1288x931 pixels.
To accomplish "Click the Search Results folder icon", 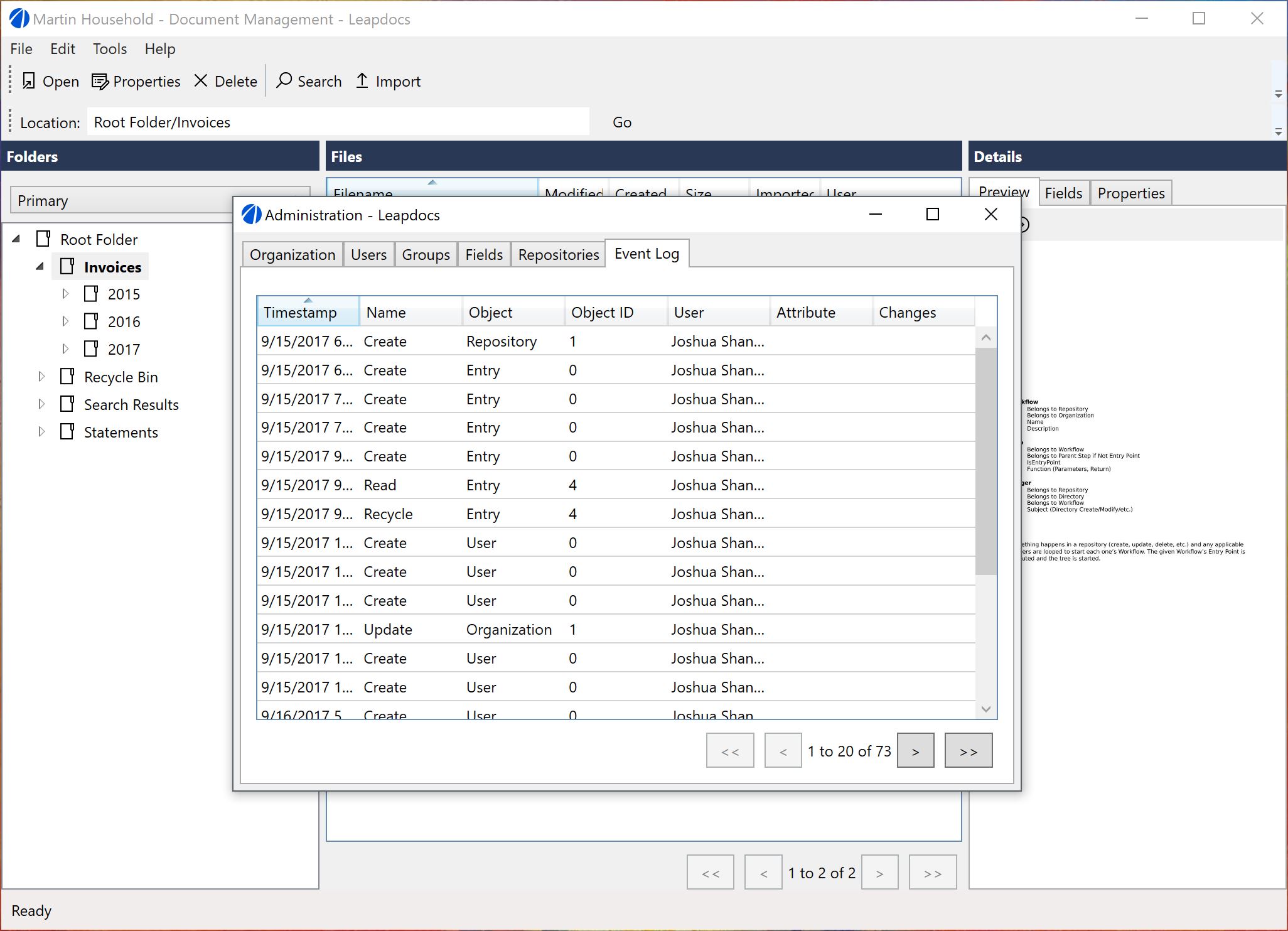I will coord(67,404).
